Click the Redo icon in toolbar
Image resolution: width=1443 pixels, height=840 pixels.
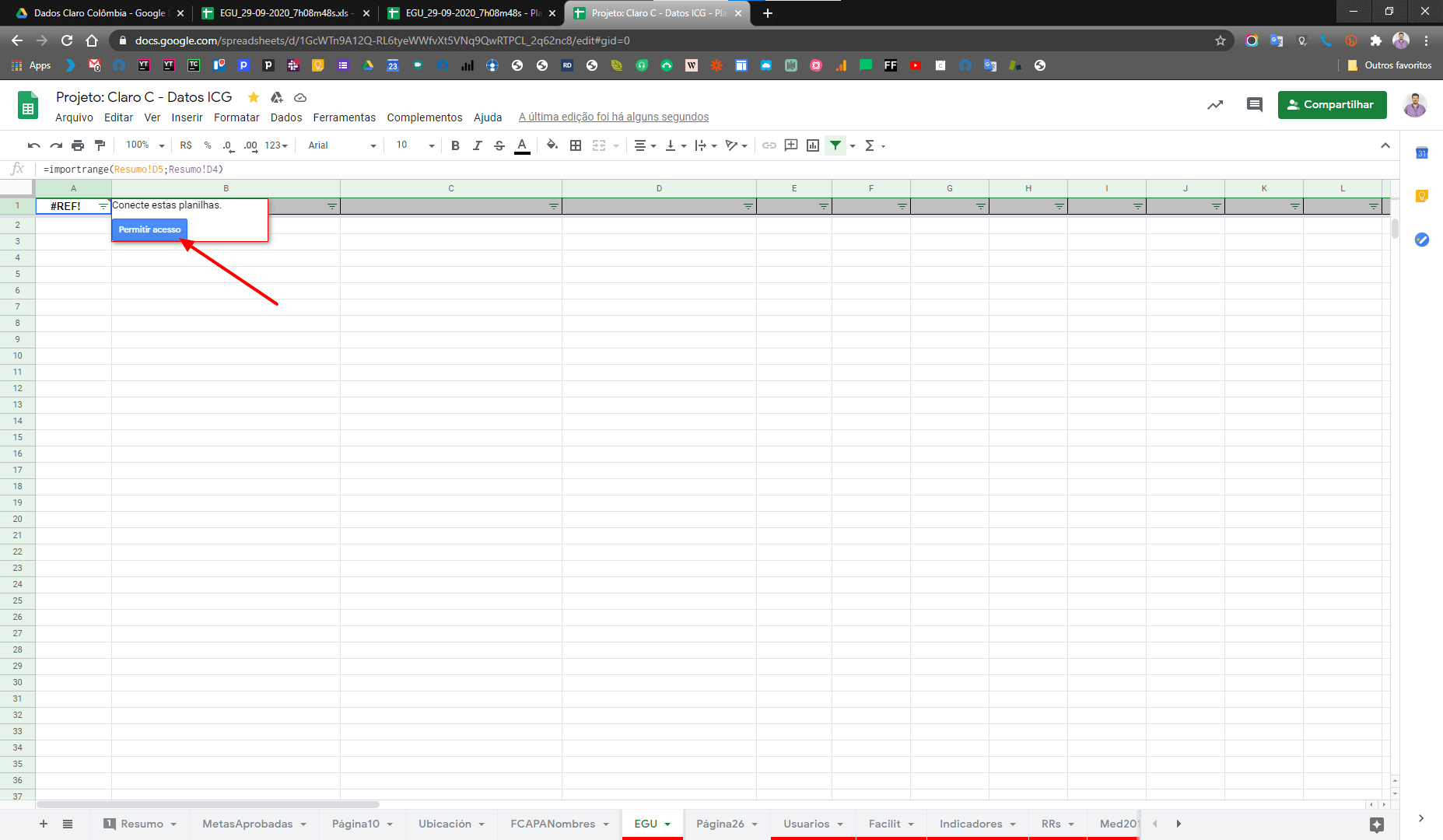(55, 145)
